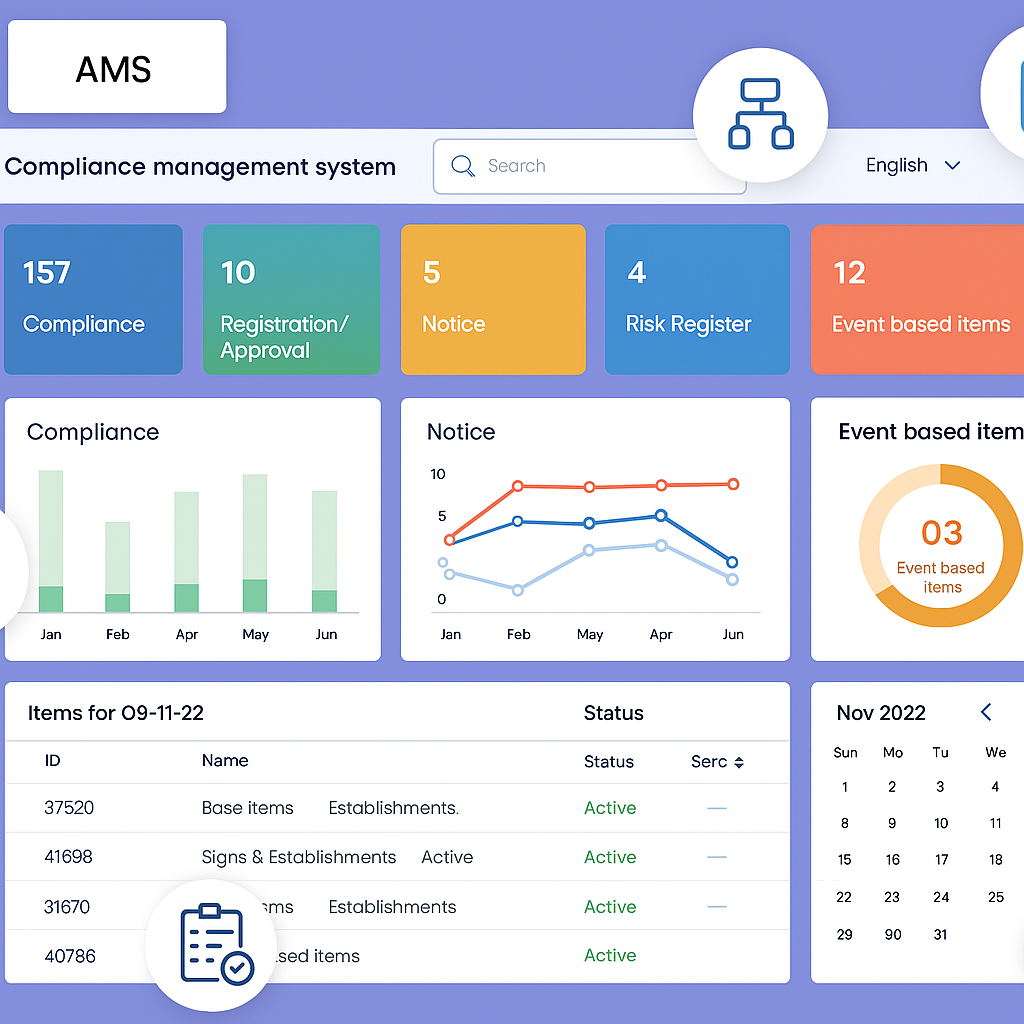Go to previous month with calendar chevron
Viewport: 1024px width, 1024px height.
point(986,712)
